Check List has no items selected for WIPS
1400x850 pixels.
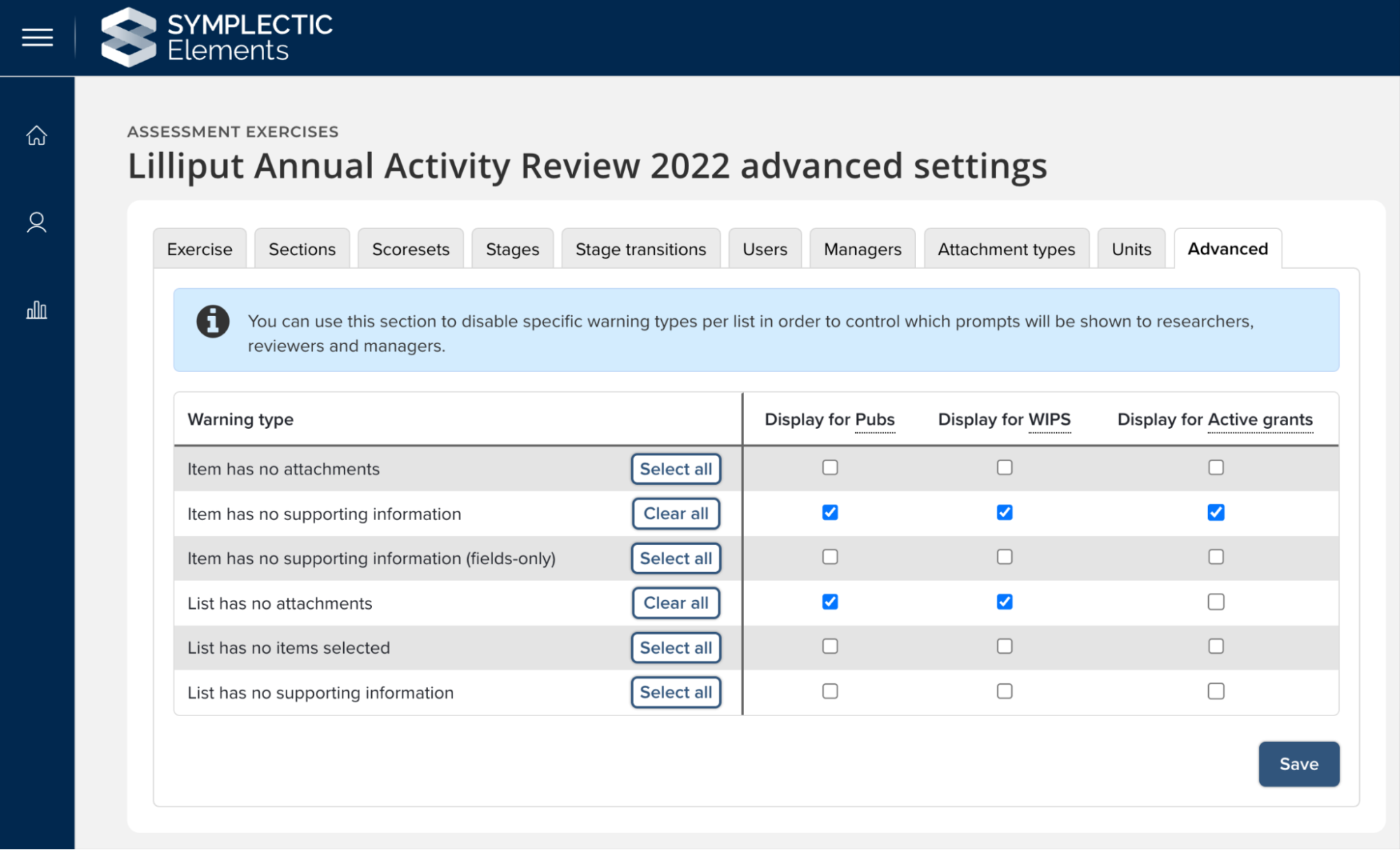1004,646
